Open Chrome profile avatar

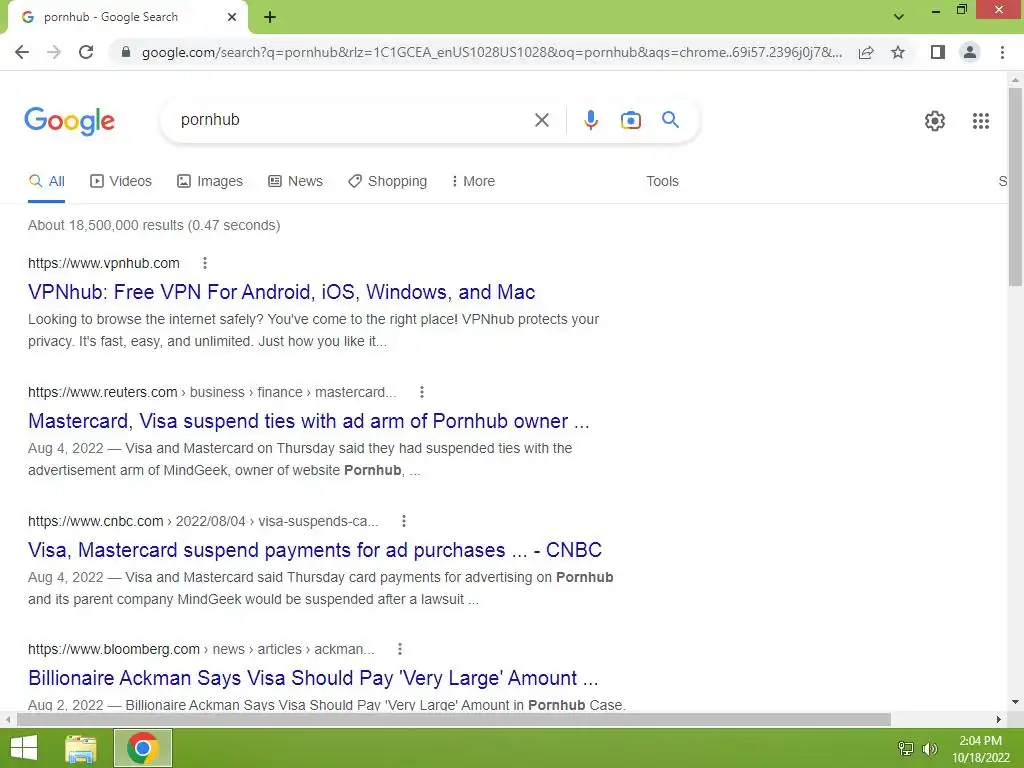[970, 52]
